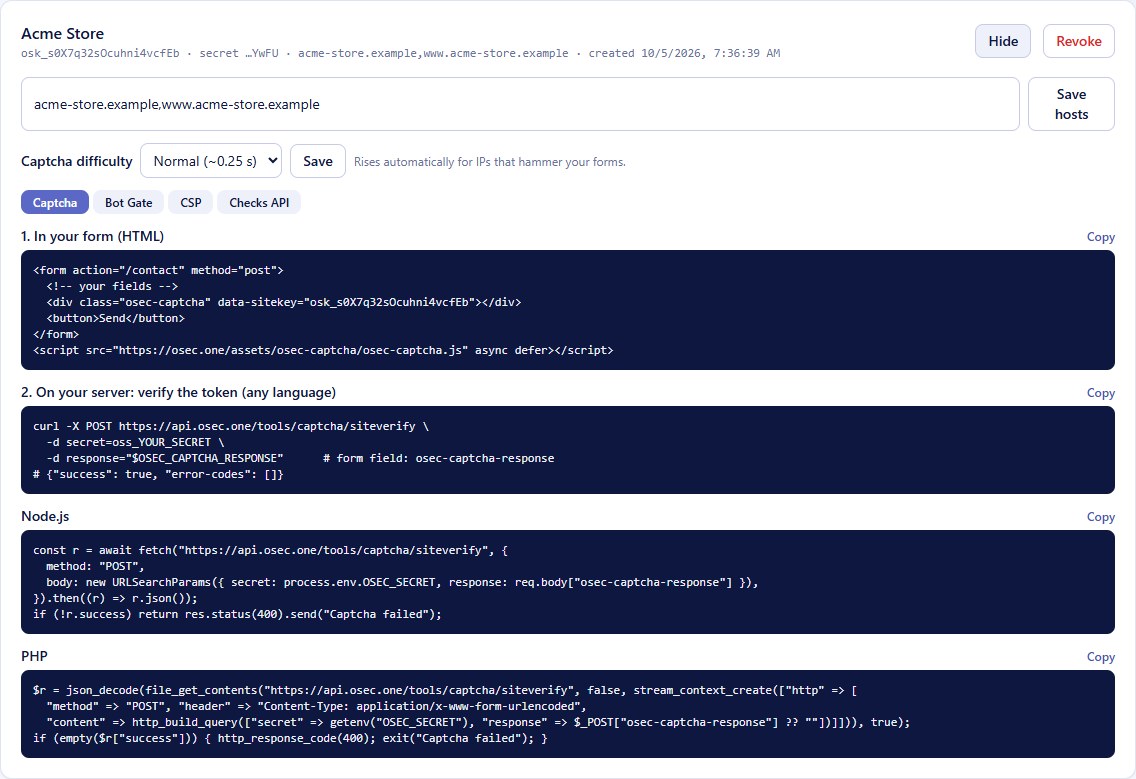Image resolution: width=1136 pixels, height=779 pixels.
Task: Click the 'created 10/5/2026, 7:36:39 AM' text
Action: point(684,54)
